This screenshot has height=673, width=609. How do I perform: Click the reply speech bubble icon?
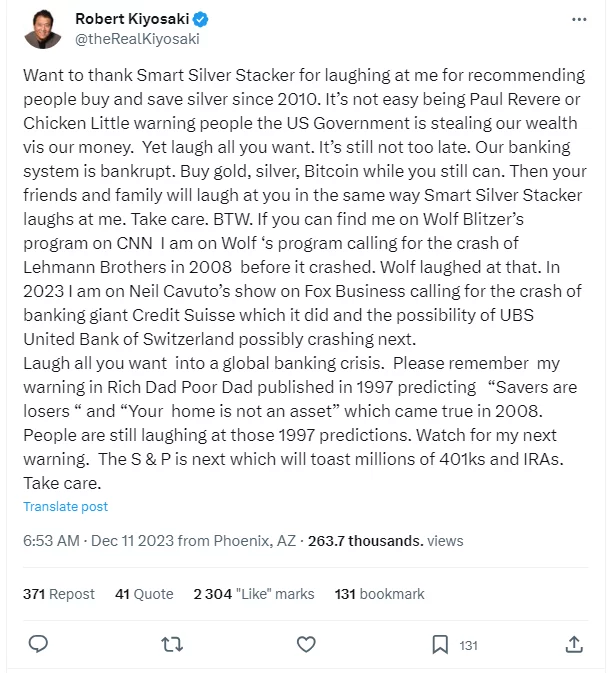(39, 644)
